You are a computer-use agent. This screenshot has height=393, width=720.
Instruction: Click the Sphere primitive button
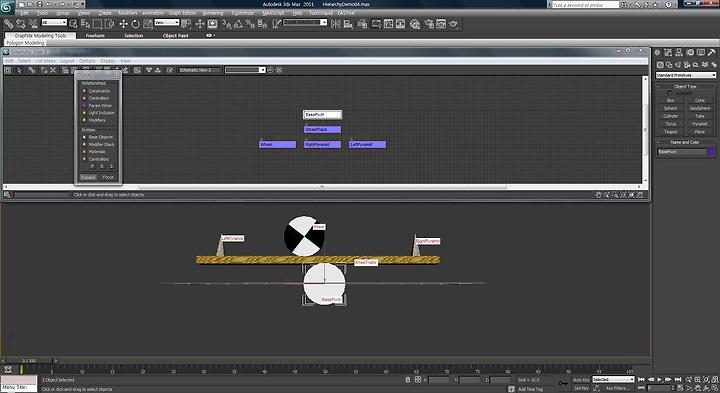tap(670, 108)
